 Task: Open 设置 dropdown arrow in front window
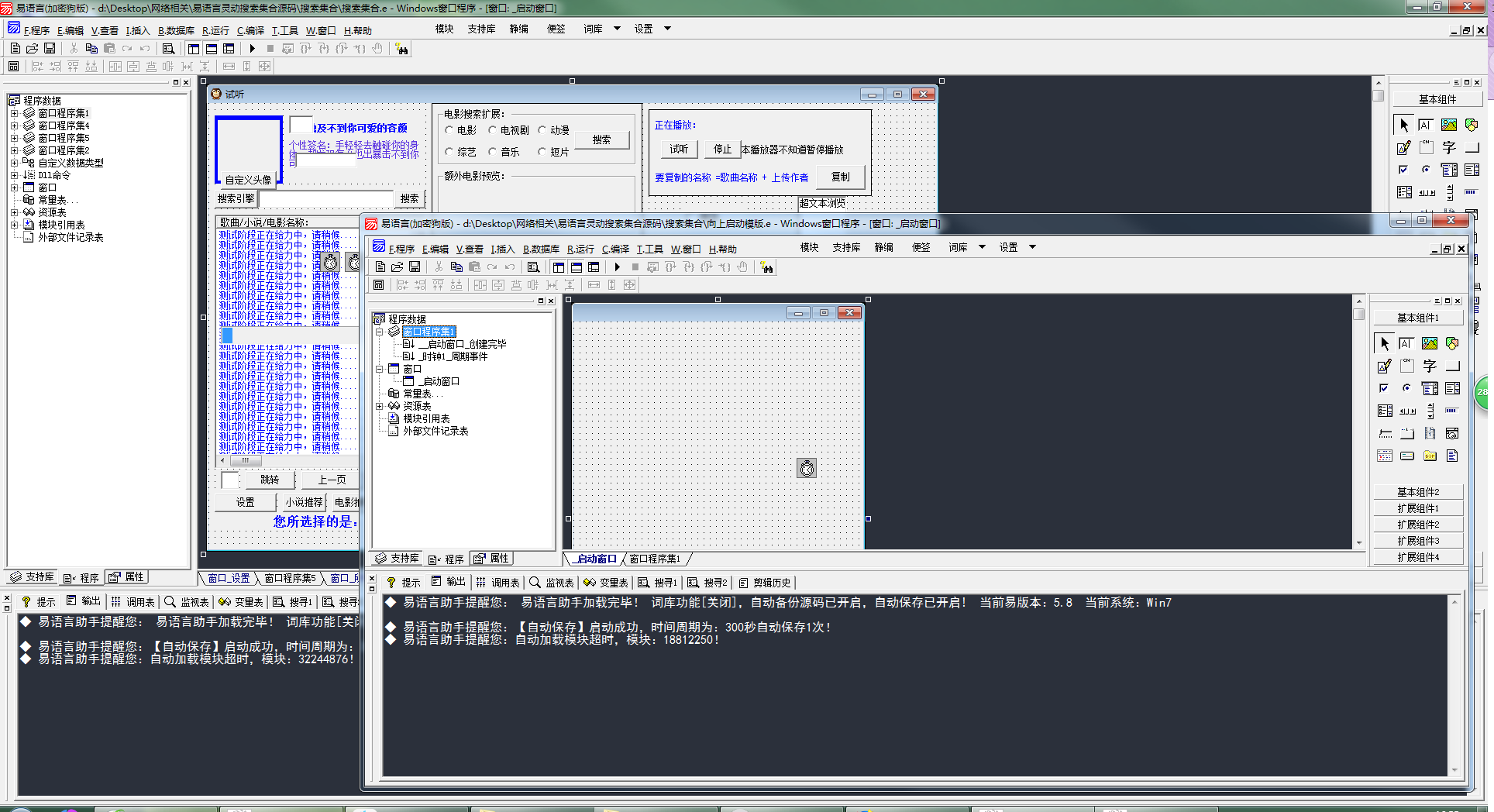(1032, 247)
